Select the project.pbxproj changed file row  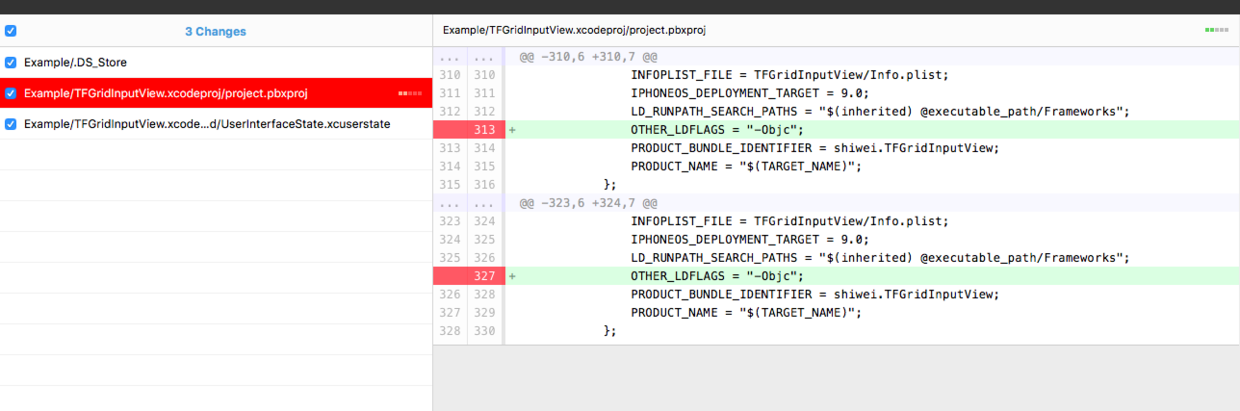click(x=216, y=93)
